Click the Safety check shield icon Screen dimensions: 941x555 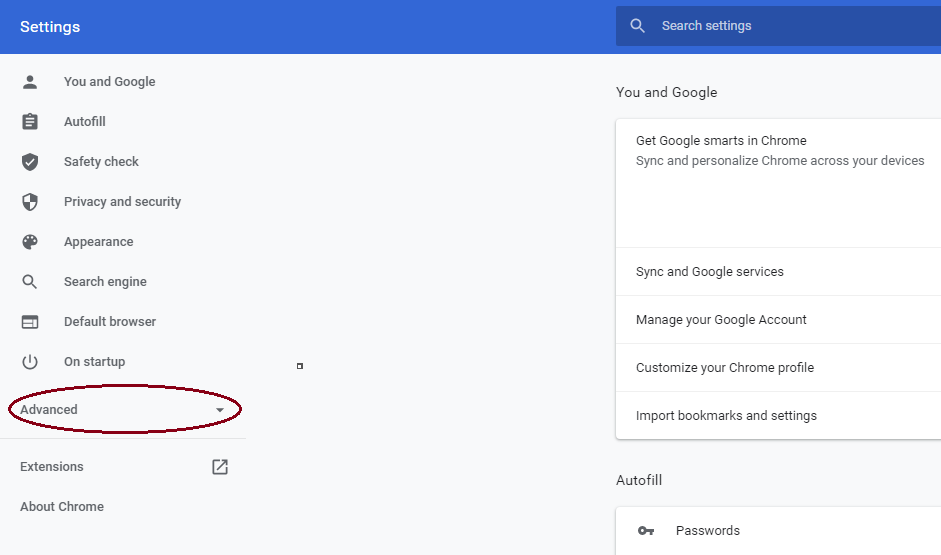coord(29,162)
